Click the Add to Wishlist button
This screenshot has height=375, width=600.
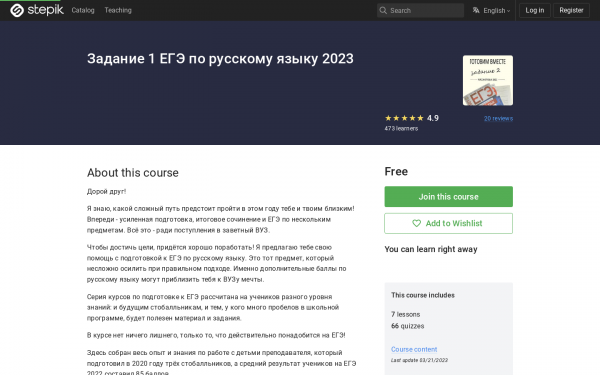pos(448,223)
